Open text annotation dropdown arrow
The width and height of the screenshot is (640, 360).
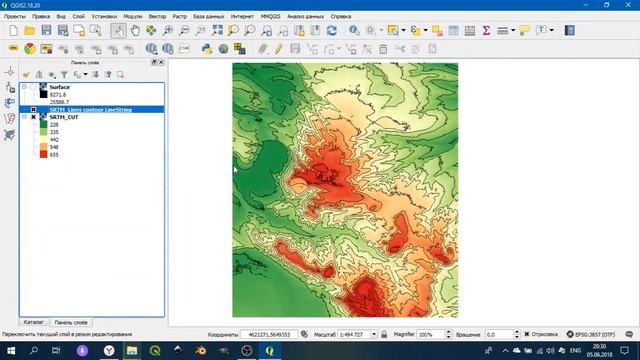click(551, 31)
